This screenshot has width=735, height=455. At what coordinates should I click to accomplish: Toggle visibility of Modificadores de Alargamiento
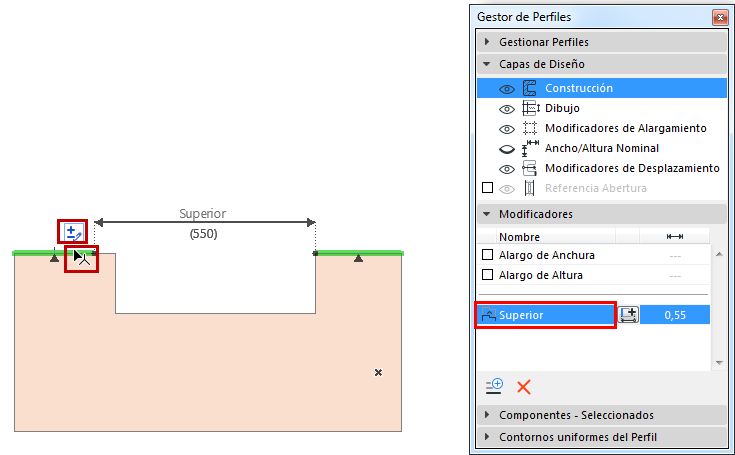tap(507, 129)
